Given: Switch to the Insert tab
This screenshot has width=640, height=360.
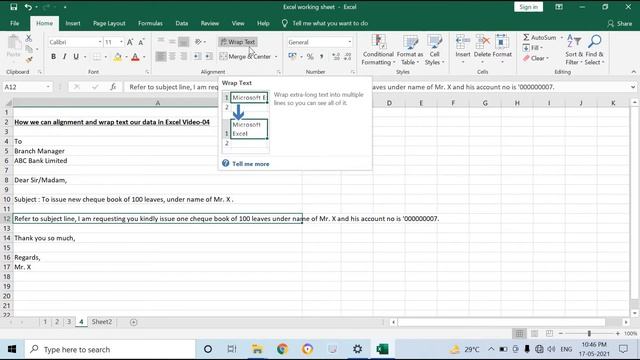Looking at the screenshot, I should pyautogui.click(x=73, y=23).
